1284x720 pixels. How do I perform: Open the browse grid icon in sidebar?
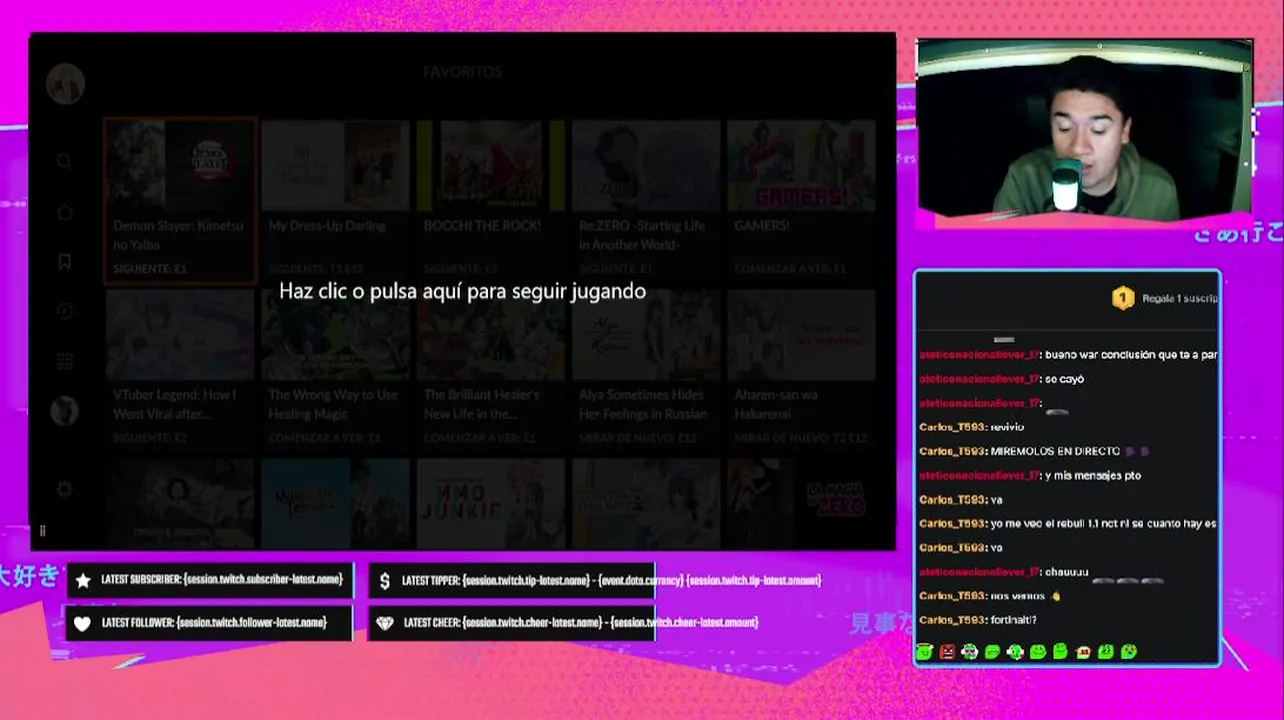(64, 362)
